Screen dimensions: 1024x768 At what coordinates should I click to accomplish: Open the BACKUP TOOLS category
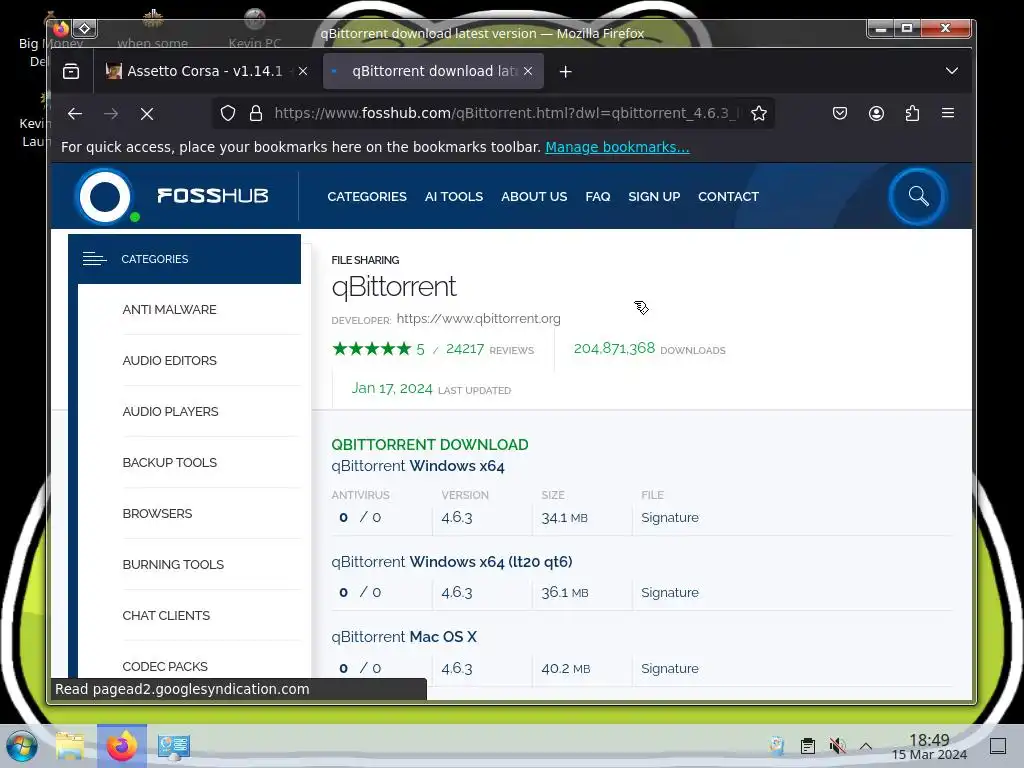(x=169, y=462)
